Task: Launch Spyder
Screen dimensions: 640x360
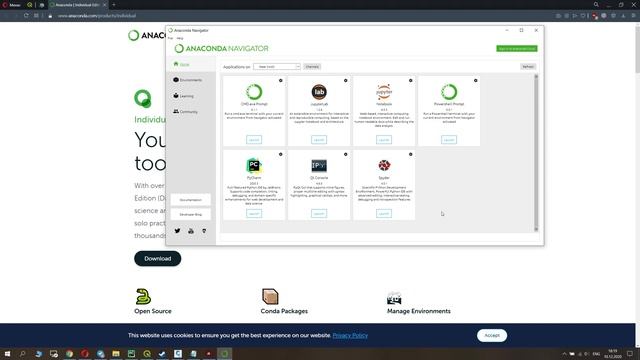Action: 384,213
